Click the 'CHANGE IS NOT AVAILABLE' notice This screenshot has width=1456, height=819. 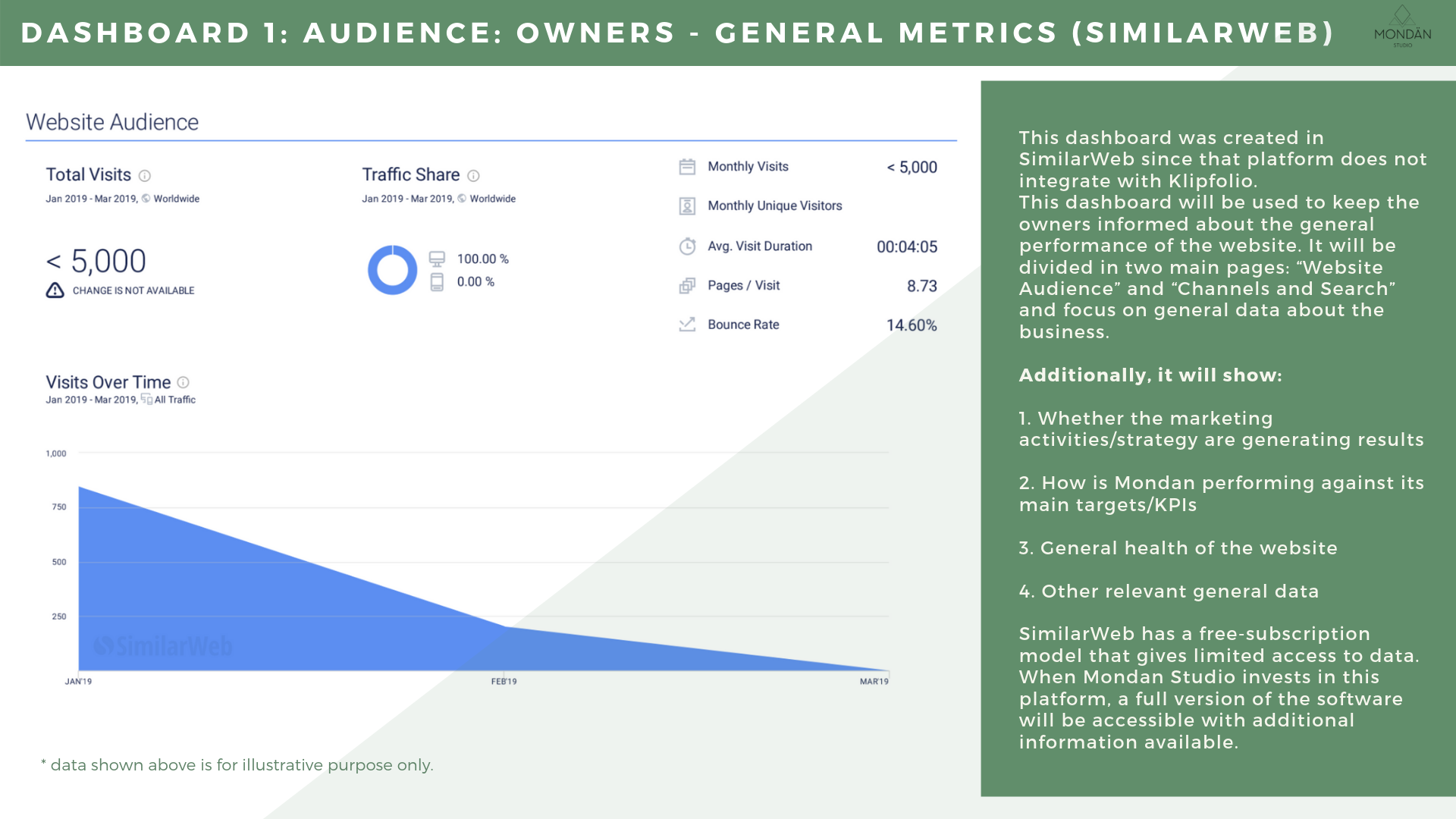click(133, 290)
